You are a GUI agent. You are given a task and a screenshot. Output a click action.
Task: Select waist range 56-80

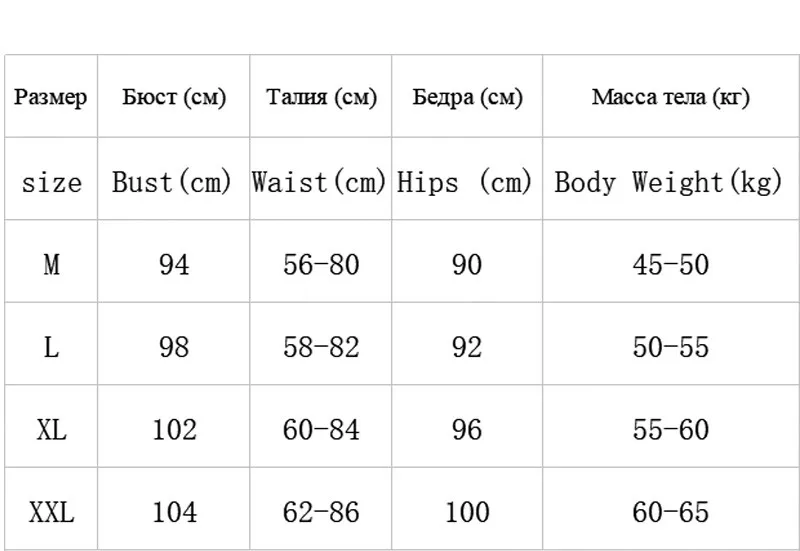point(320,265)
